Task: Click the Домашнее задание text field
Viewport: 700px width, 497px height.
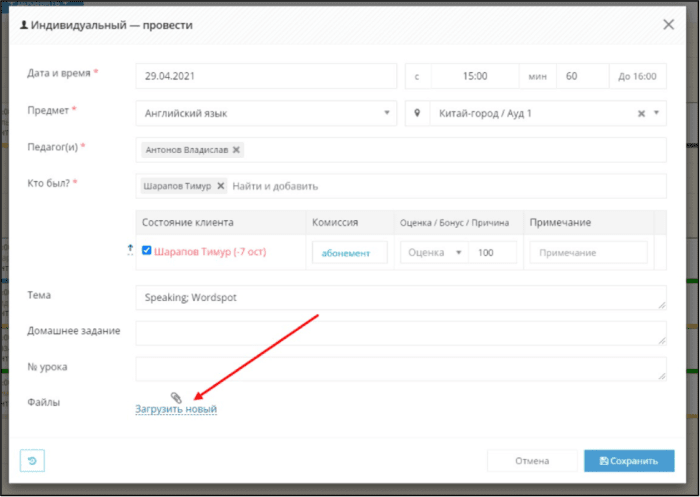Action: click(x=401, y=333)
